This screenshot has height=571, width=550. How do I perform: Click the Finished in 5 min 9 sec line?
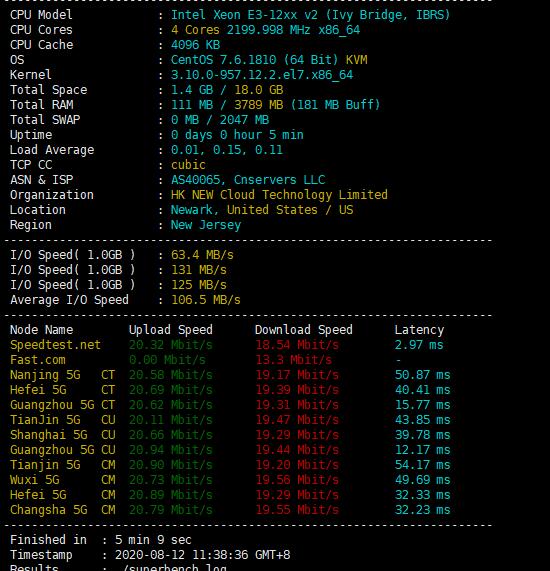point(101,540)
